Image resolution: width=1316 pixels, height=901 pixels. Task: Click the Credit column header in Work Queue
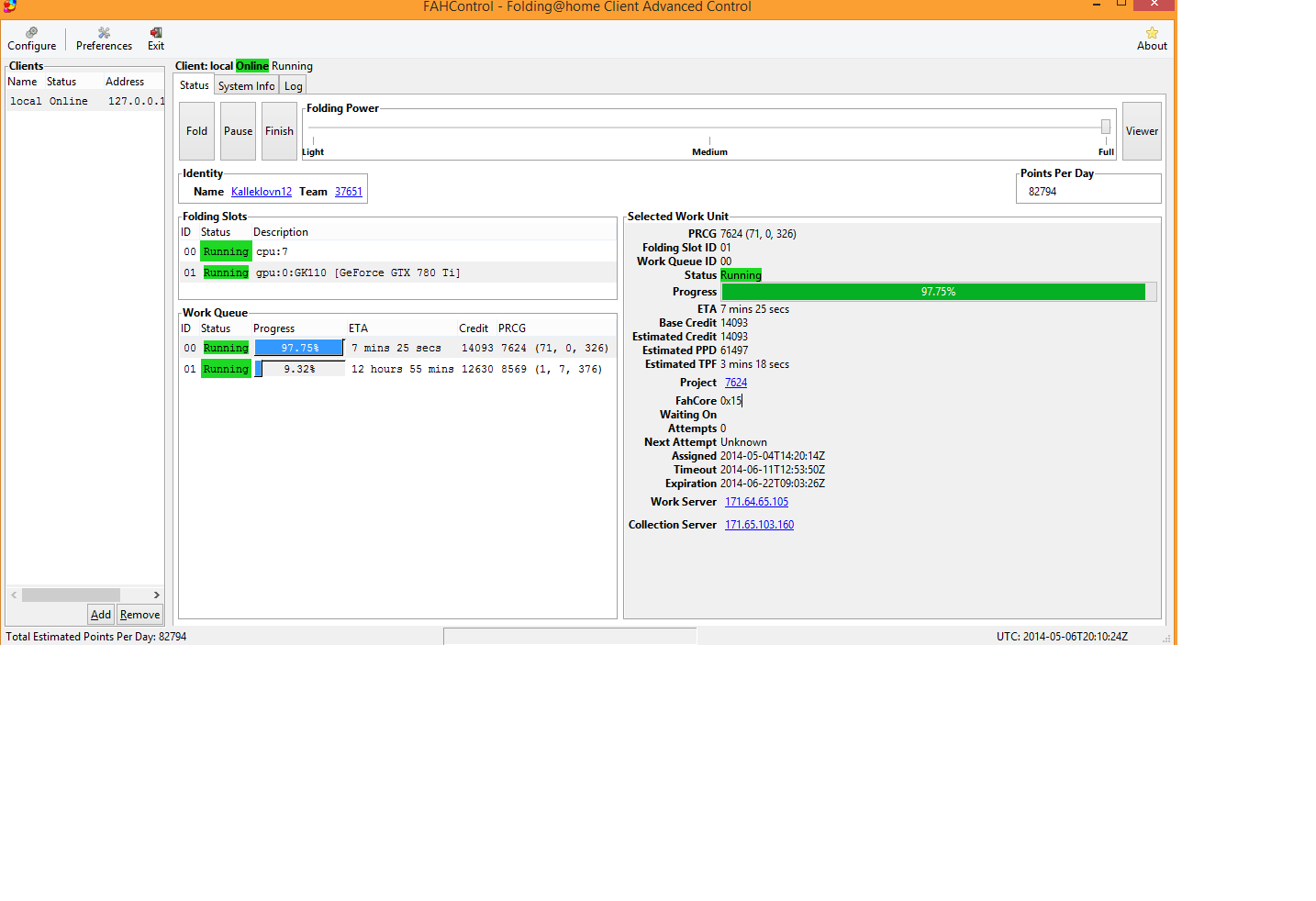pyautogui.click(x=474, y=328)
